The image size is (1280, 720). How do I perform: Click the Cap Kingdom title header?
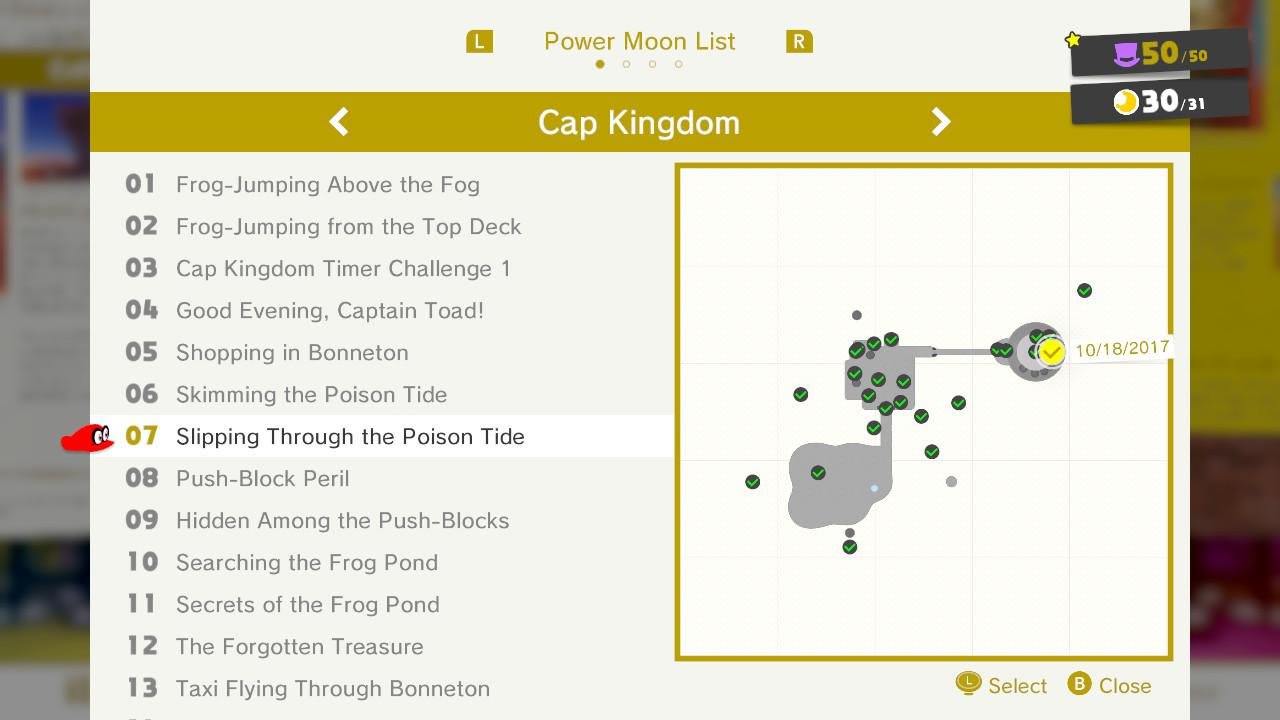(x=639, y=122)
